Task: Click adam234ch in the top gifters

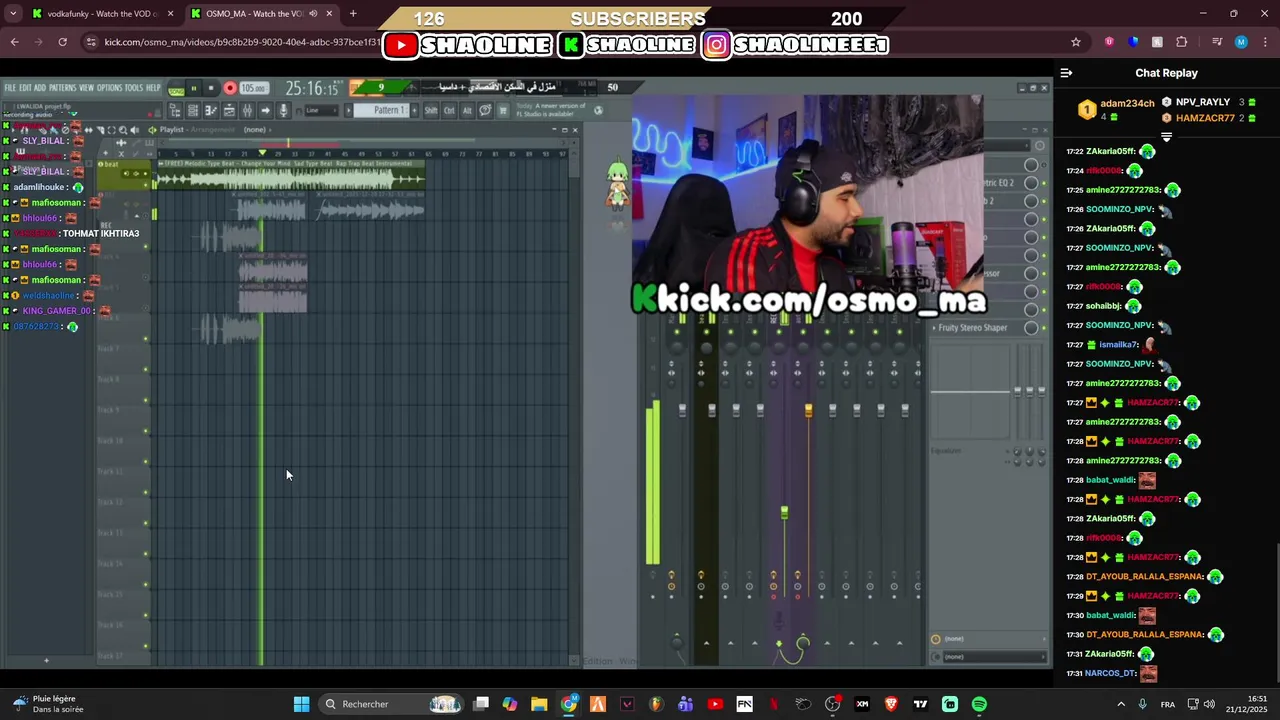Action: (x=1127, y=104)
